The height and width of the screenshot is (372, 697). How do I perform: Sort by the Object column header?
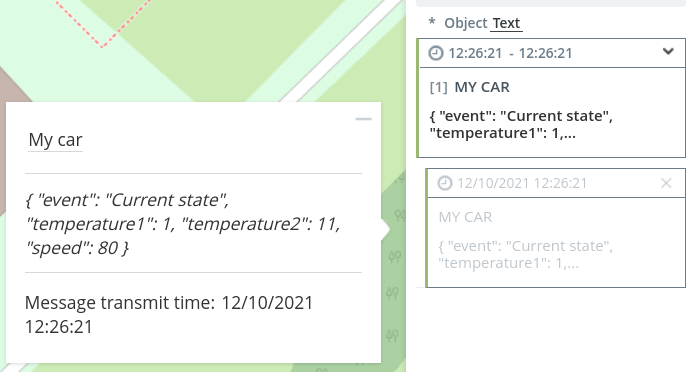[465, 23]
